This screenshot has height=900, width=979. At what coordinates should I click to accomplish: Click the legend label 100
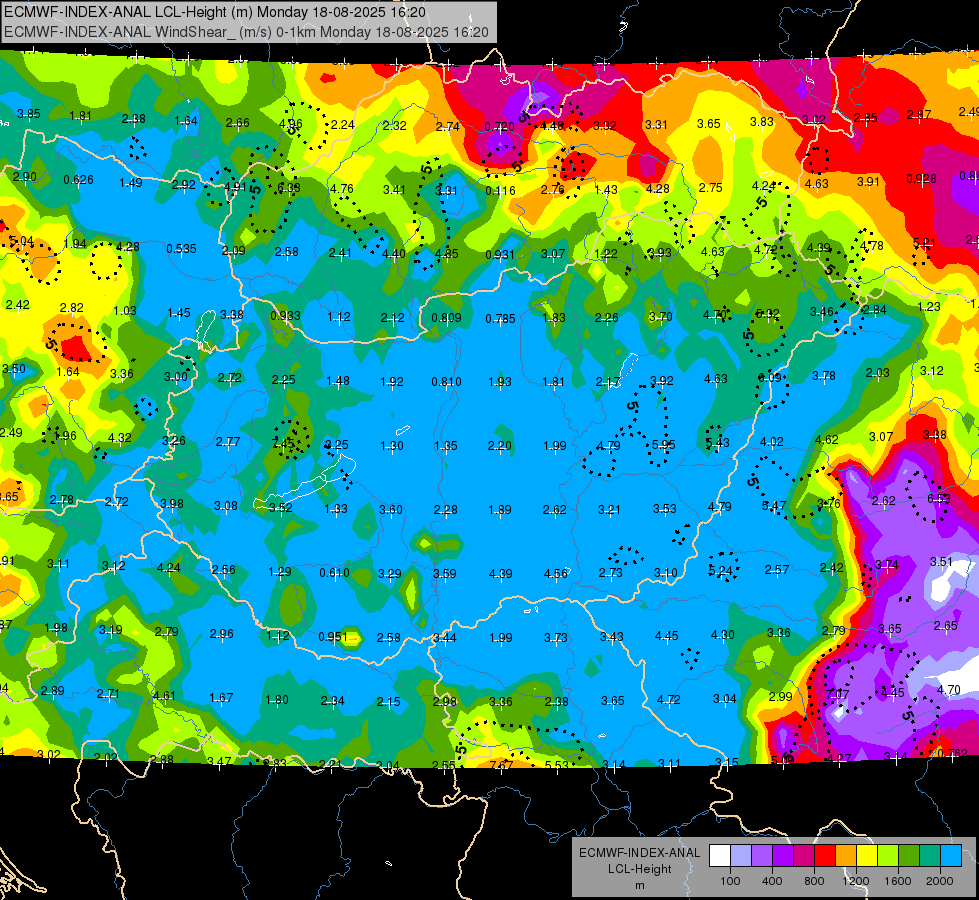[x=731, y=881]
